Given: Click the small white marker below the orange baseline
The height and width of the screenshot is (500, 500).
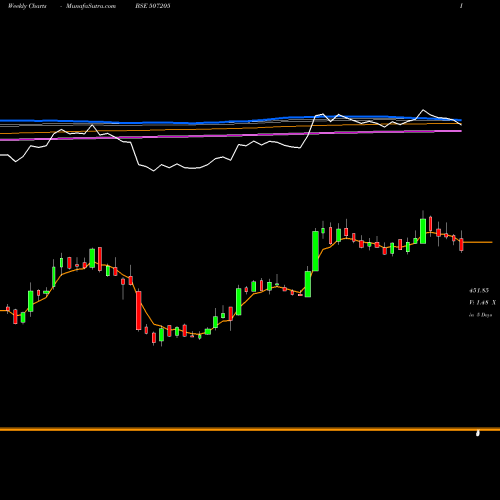Looking at the screenshot, I should (478, 433).
